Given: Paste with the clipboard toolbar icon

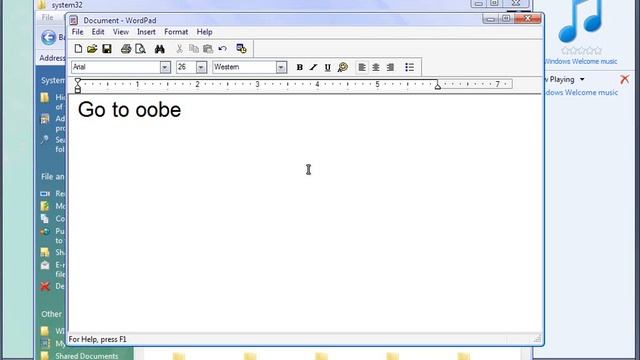Looking at the screenshot, I should coord(208,49).
